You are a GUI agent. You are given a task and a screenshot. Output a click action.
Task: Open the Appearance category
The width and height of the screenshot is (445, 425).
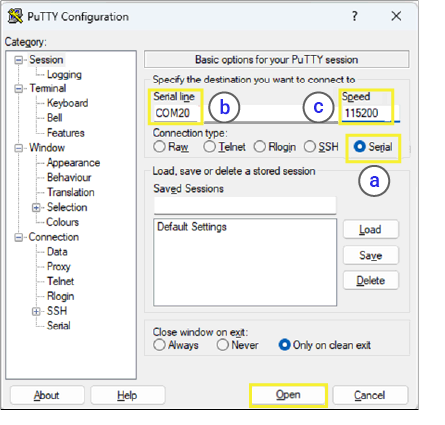(73, 163)
